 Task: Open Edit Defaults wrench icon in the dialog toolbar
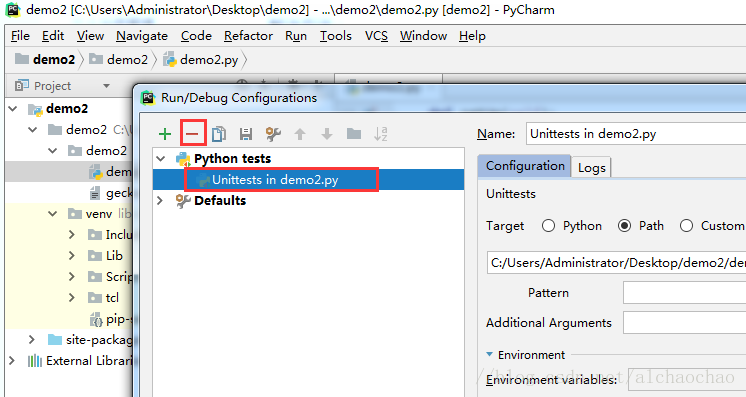pos(273,134)
